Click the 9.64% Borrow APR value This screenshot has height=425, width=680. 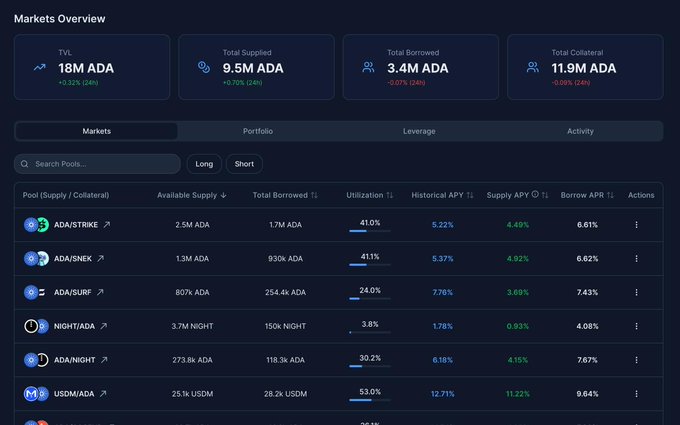click(x=587, y=394)
